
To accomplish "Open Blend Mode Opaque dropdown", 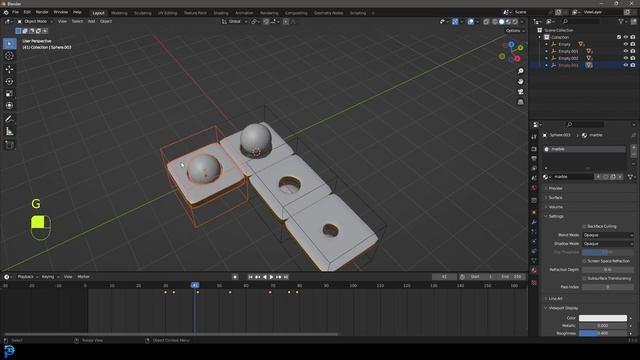I will click(x=608, y=235).
